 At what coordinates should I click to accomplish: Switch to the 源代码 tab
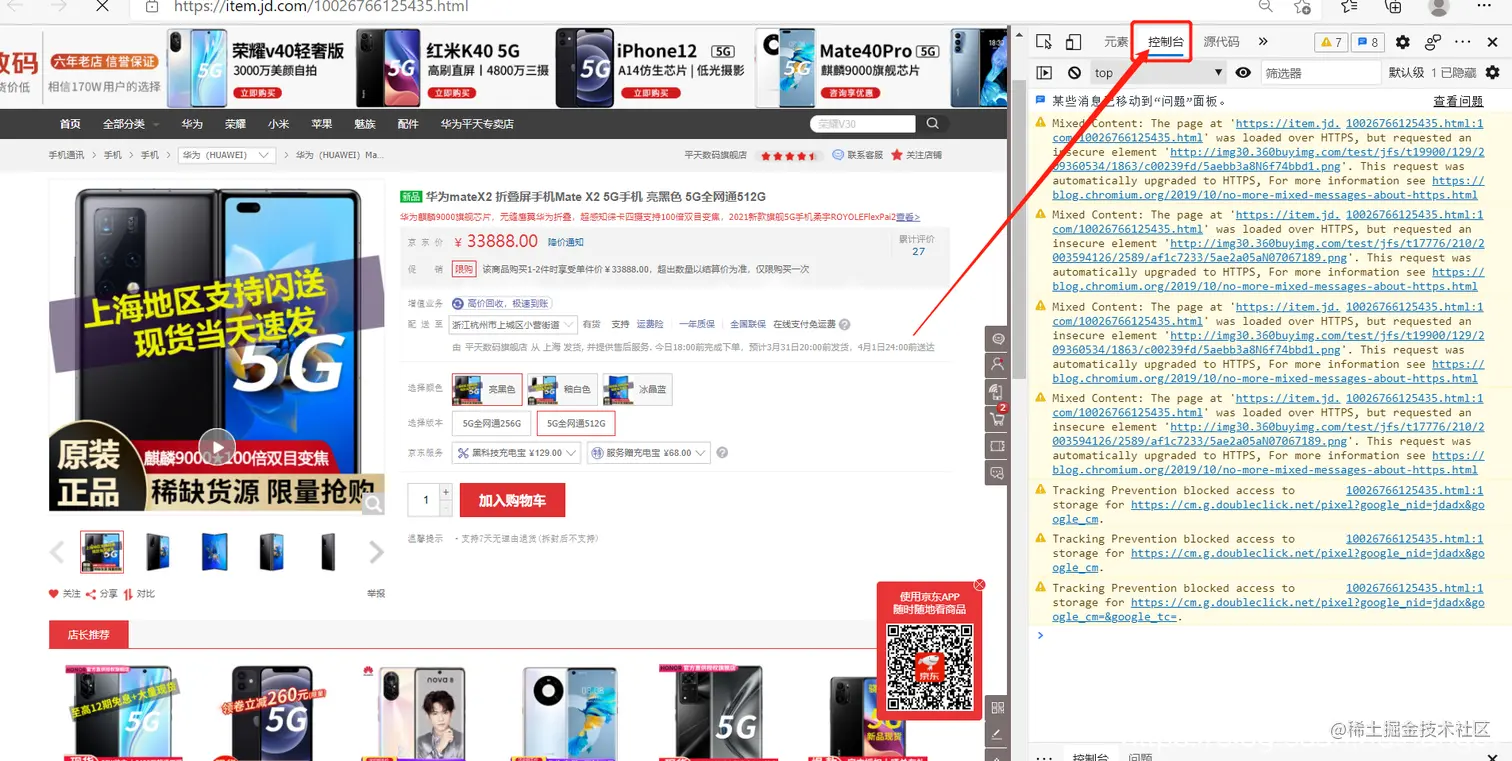1221,42
